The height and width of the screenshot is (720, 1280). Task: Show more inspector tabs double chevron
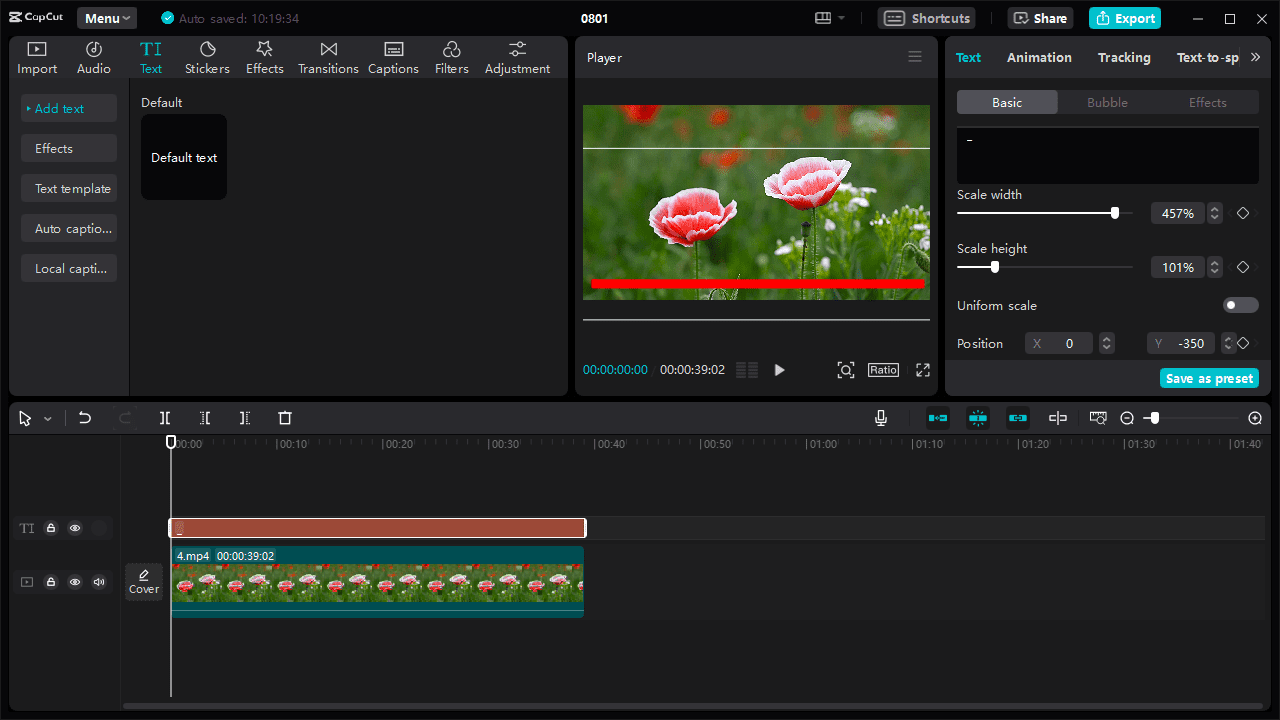tap(1255, 57)
